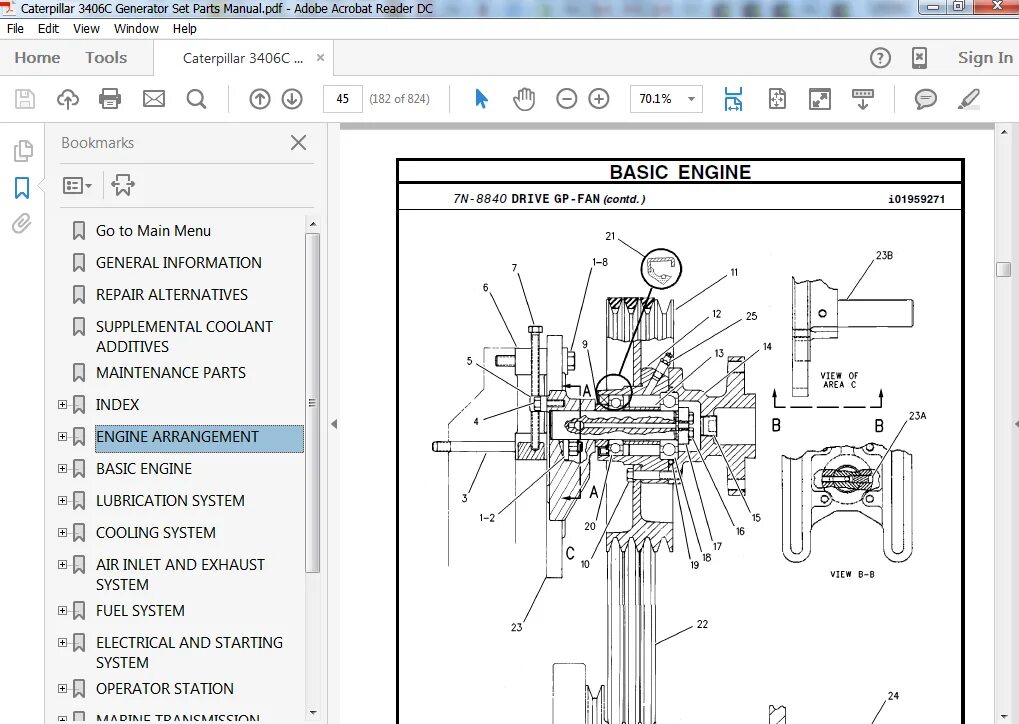The height and width of the screenshot is (724, 1019).
Task: Open the attachments paperclip panel icon
Action: pyautogui.click(x=21, y=224)
